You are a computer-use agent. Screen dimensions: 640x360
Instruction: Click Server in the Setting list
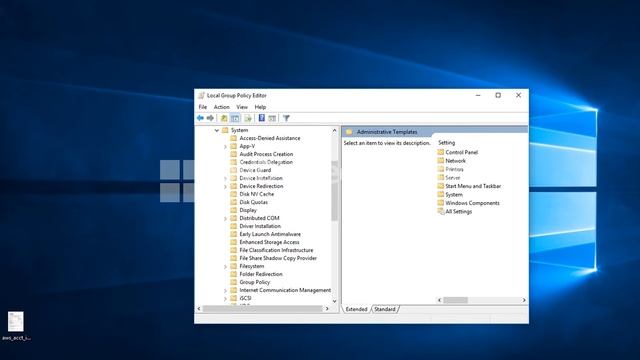coord(453,178)
